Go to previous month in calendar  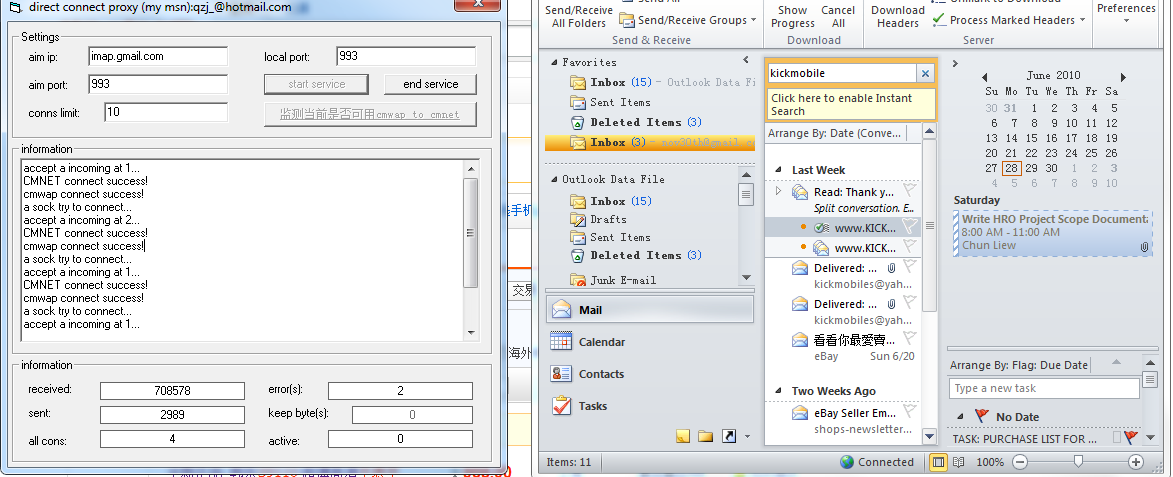pyautogui.click(x=984, y=76)
